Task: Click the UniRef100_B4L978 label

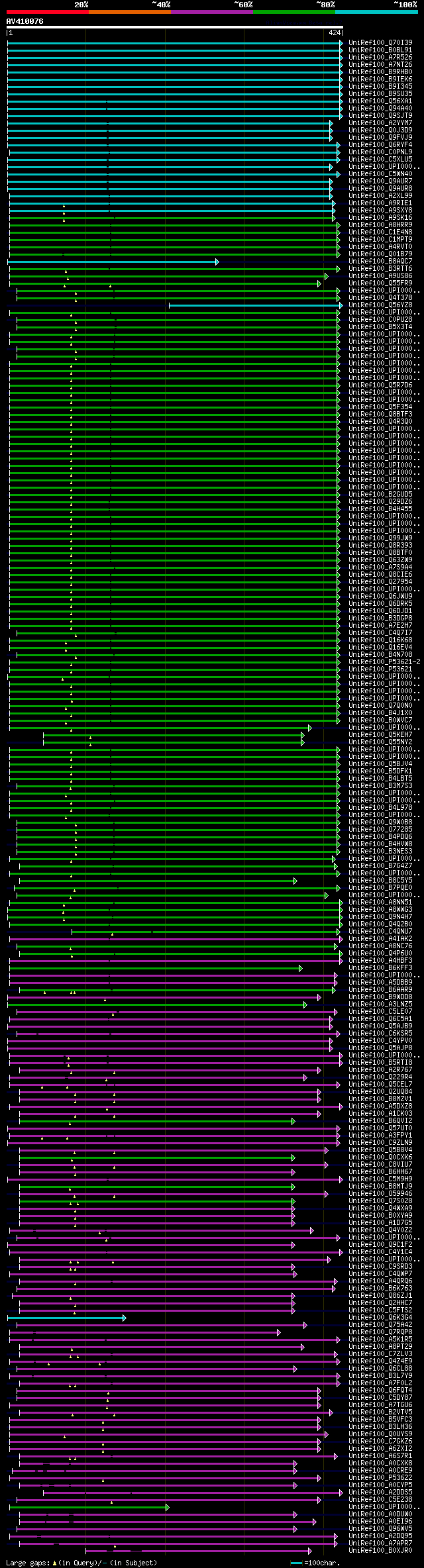Action: coord(380,807)
